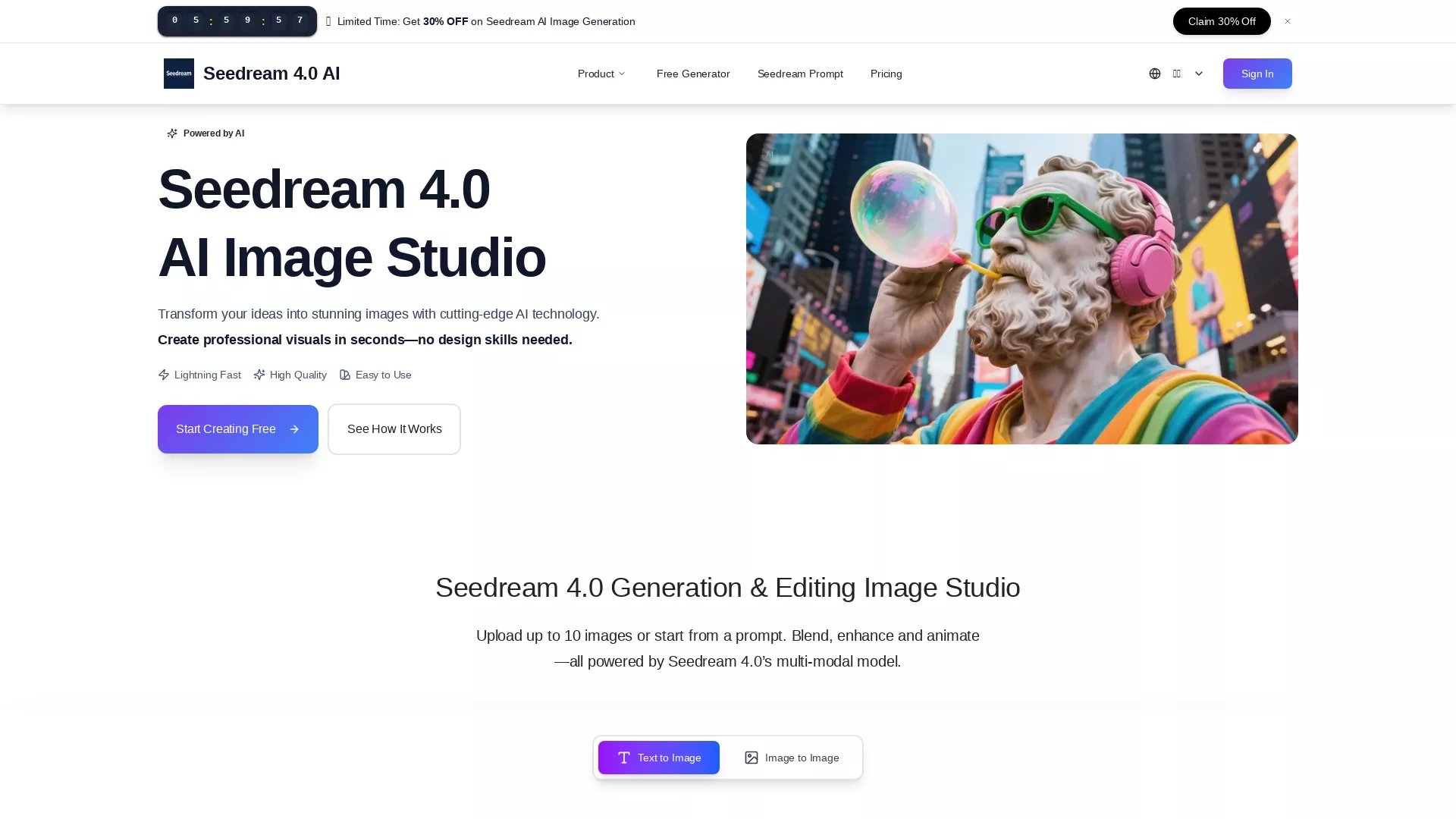The image size is (1456, 819).
Task: Open the Pricing page
Action: pos(886,74)
